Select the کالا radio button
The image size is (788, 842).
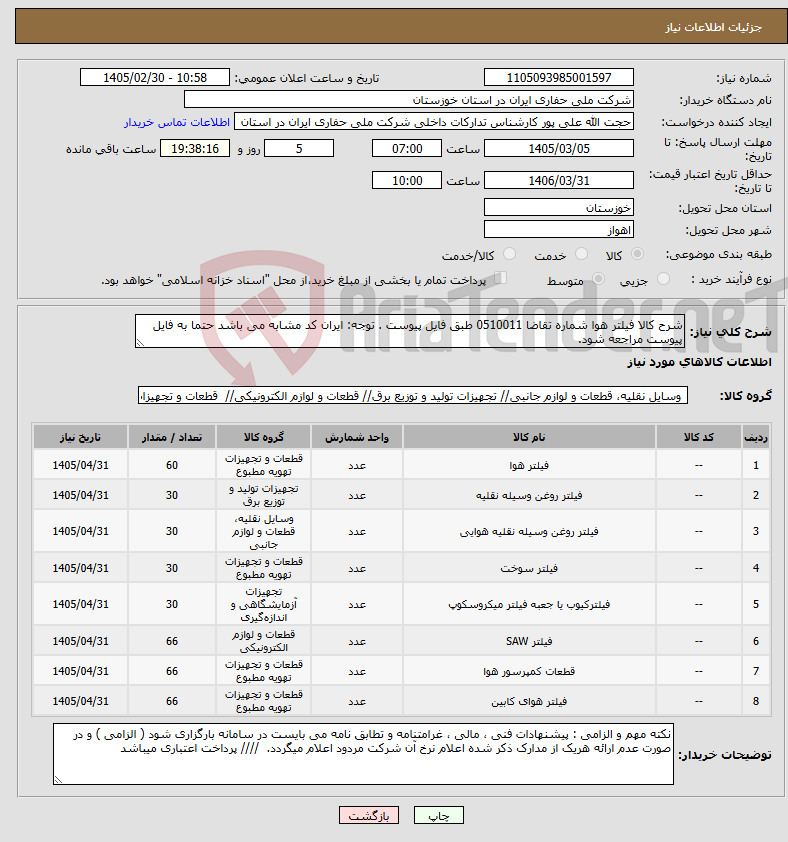pos(637,254)
